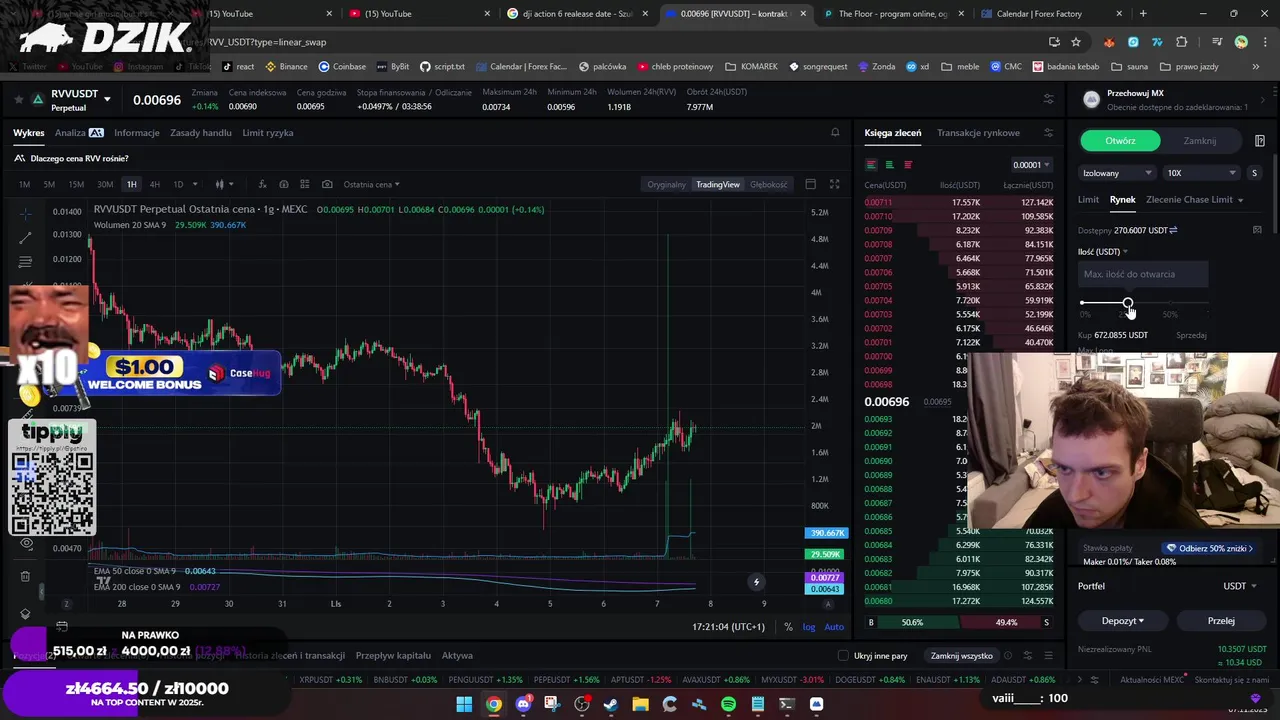Open the futures calculator icon
The height and width of the screenshot is (720, 1280).
pyautogui.click(x=1259, y=141)
